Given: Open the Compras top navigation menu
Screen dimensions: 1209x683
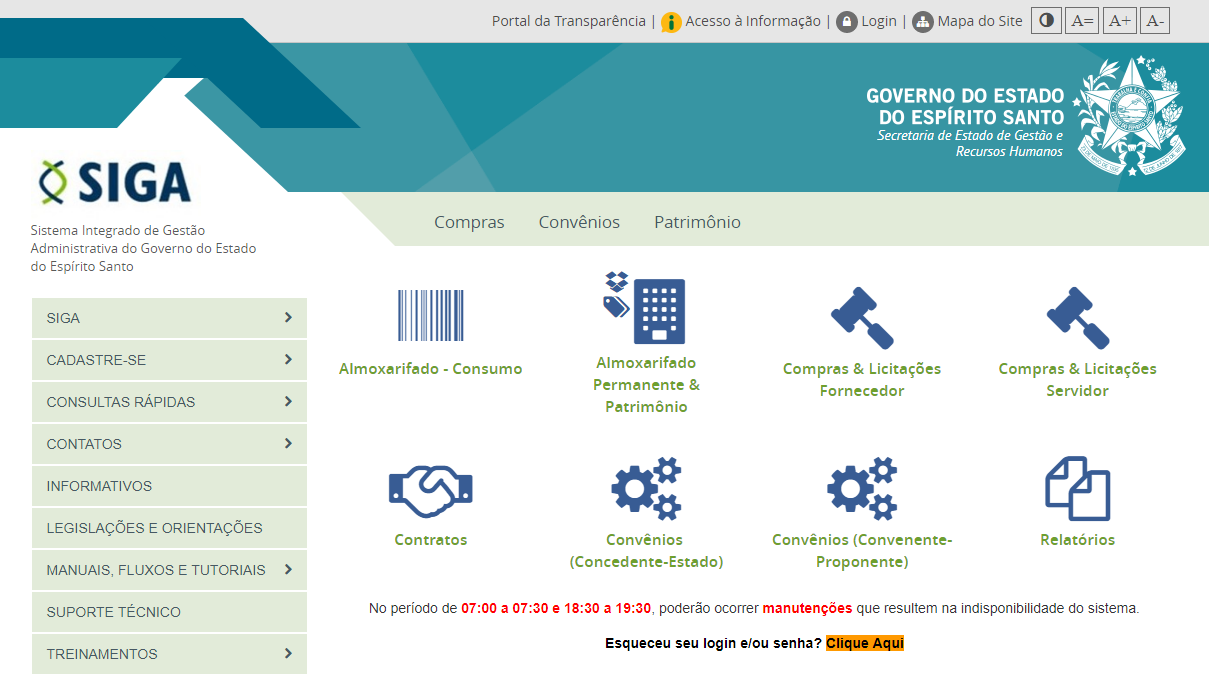Looking at the screenshot, I should click(469, 222).
